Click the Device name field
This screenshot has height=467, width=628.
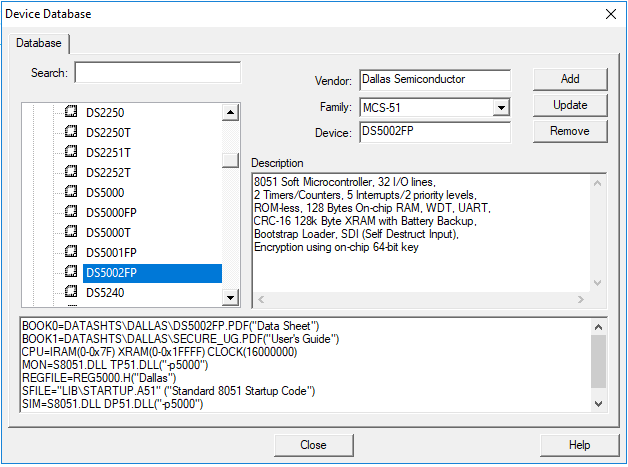[435, 132]
